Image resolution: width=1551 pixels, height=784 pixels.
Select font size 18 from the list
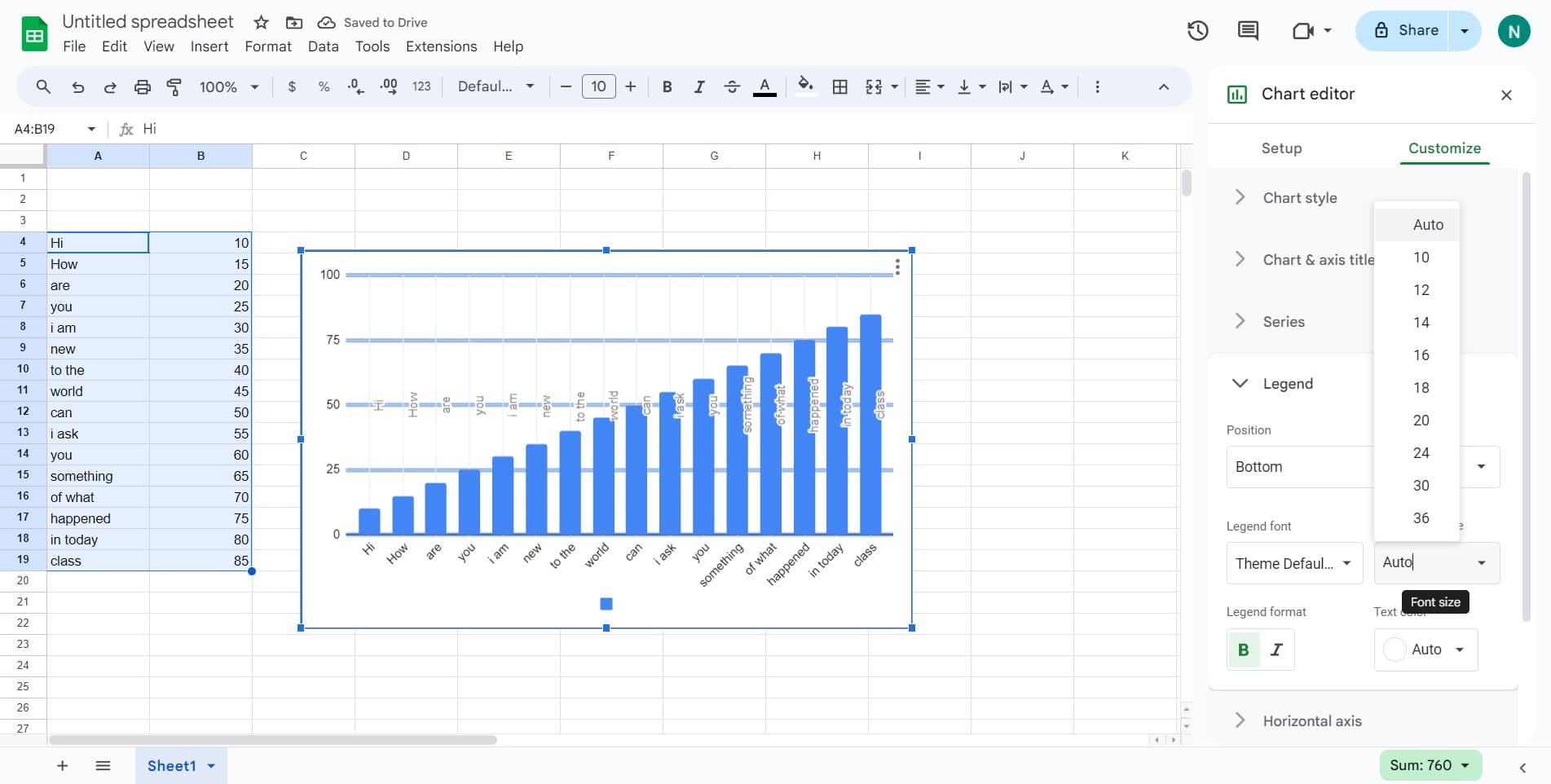pos(1421,387)
